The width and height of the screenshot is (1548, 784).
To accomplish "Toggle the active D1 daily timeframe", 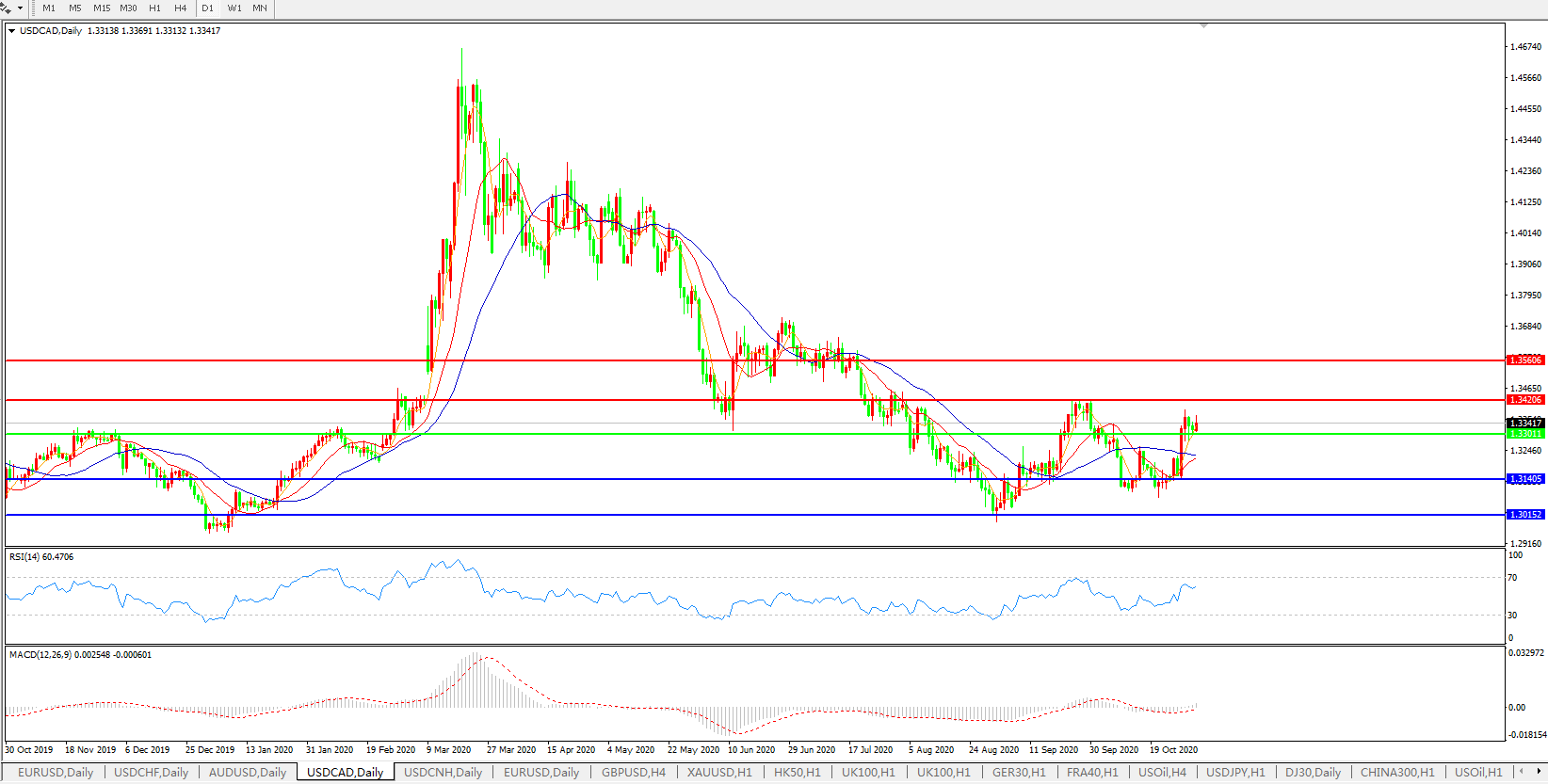I will [208, 8].
